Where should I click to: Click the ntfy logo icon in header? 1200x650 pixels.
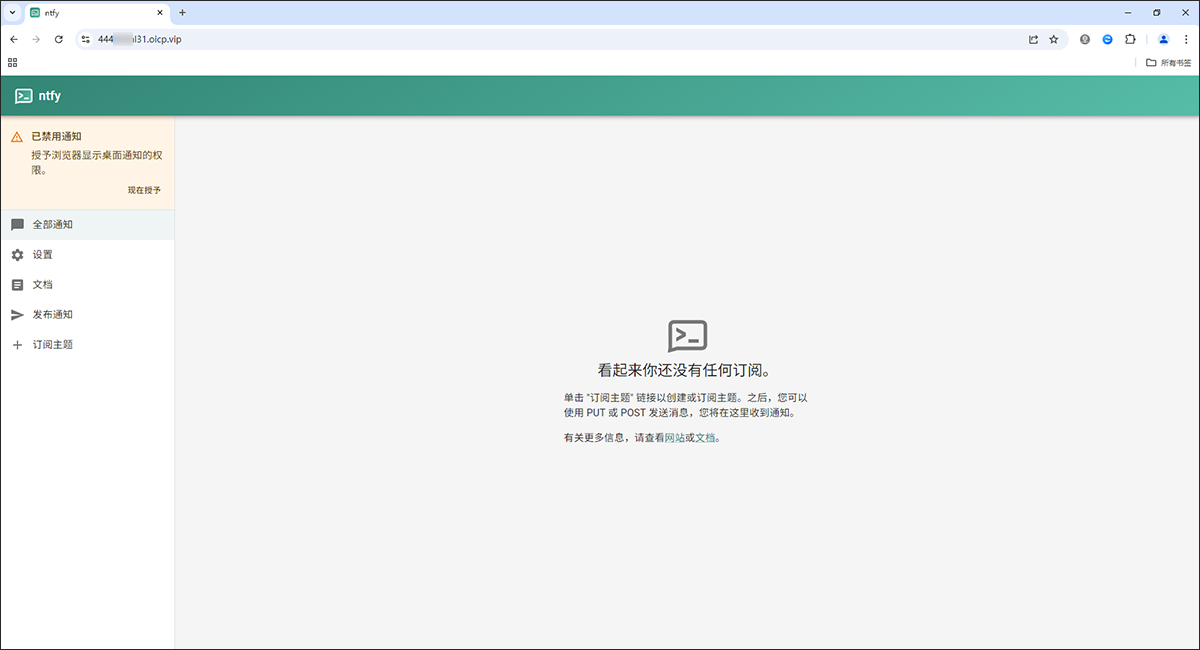24,96
